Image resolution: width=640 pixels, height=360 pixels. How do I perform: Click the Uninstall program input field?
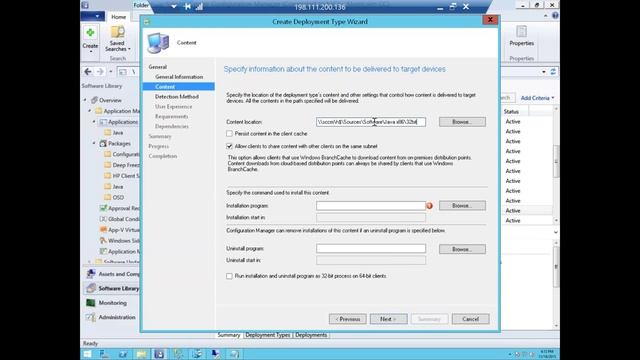371,249
